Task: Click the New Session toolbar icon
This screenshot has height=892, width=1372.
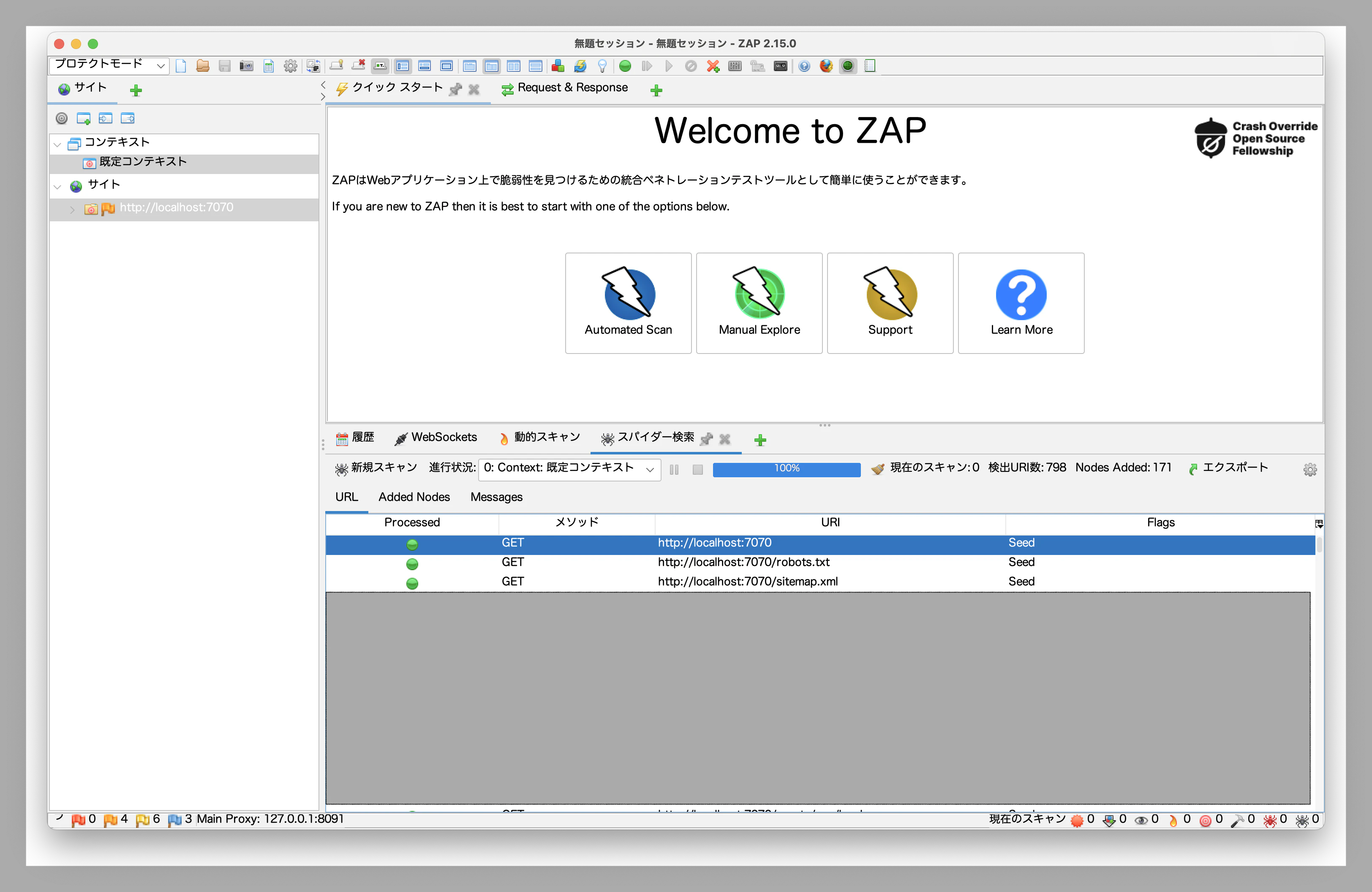Action: tap(181, 66)
